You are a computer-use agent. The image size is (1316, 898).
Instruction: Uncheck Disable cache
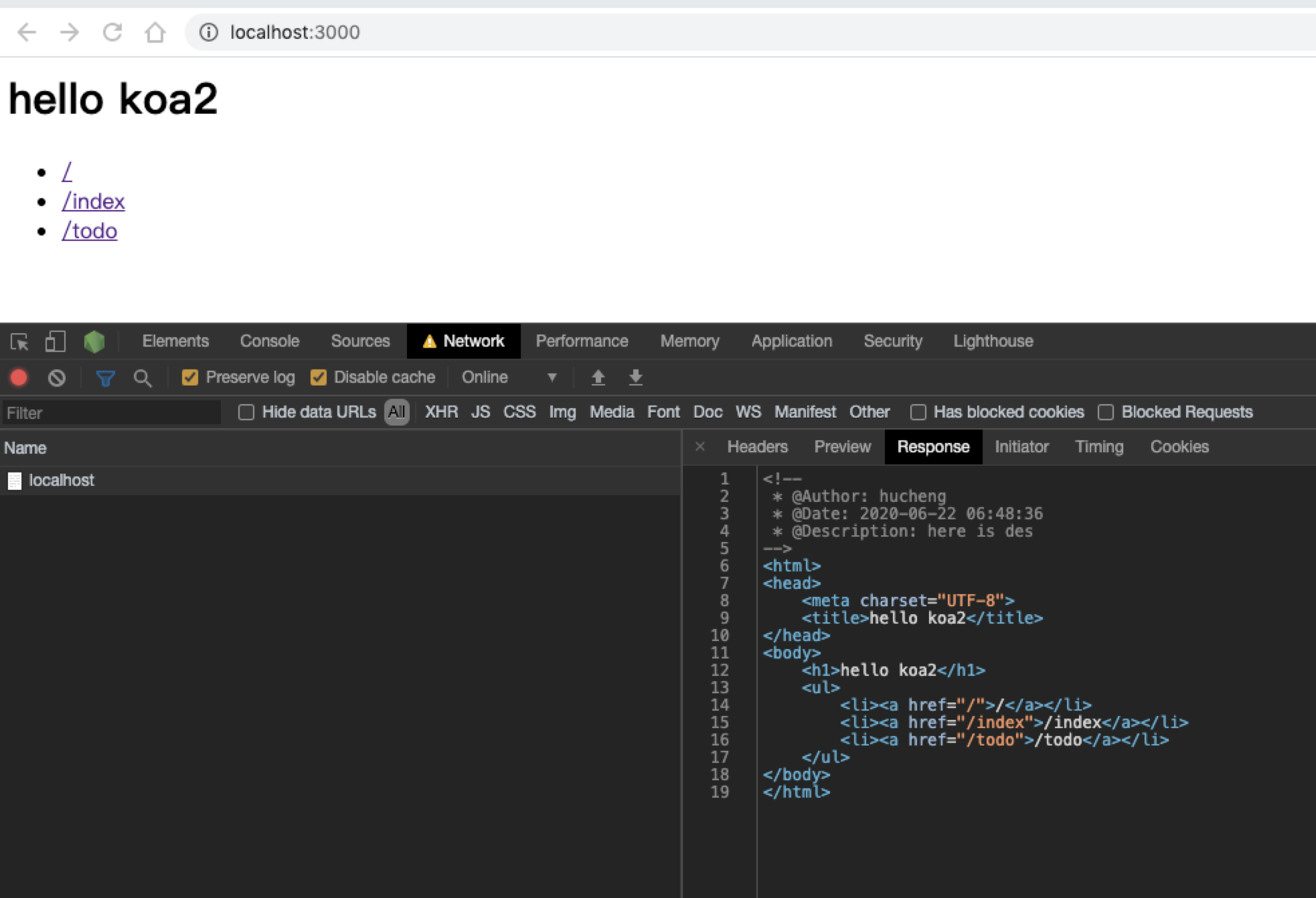(319, 377)
